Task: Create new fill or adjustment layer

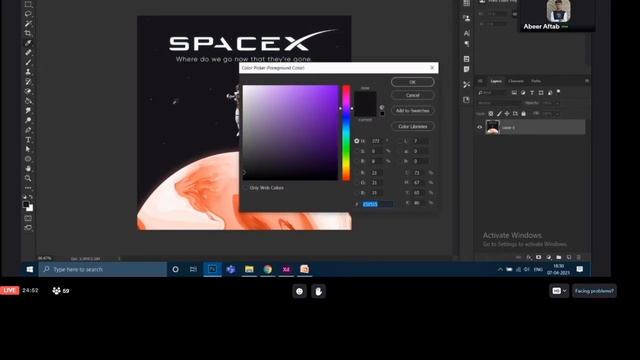Action: coord(549,257)
